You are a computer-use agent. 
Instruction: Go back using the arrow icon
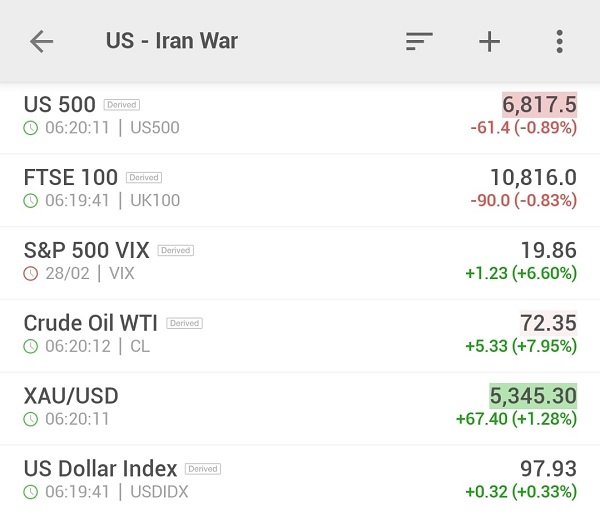41,41
